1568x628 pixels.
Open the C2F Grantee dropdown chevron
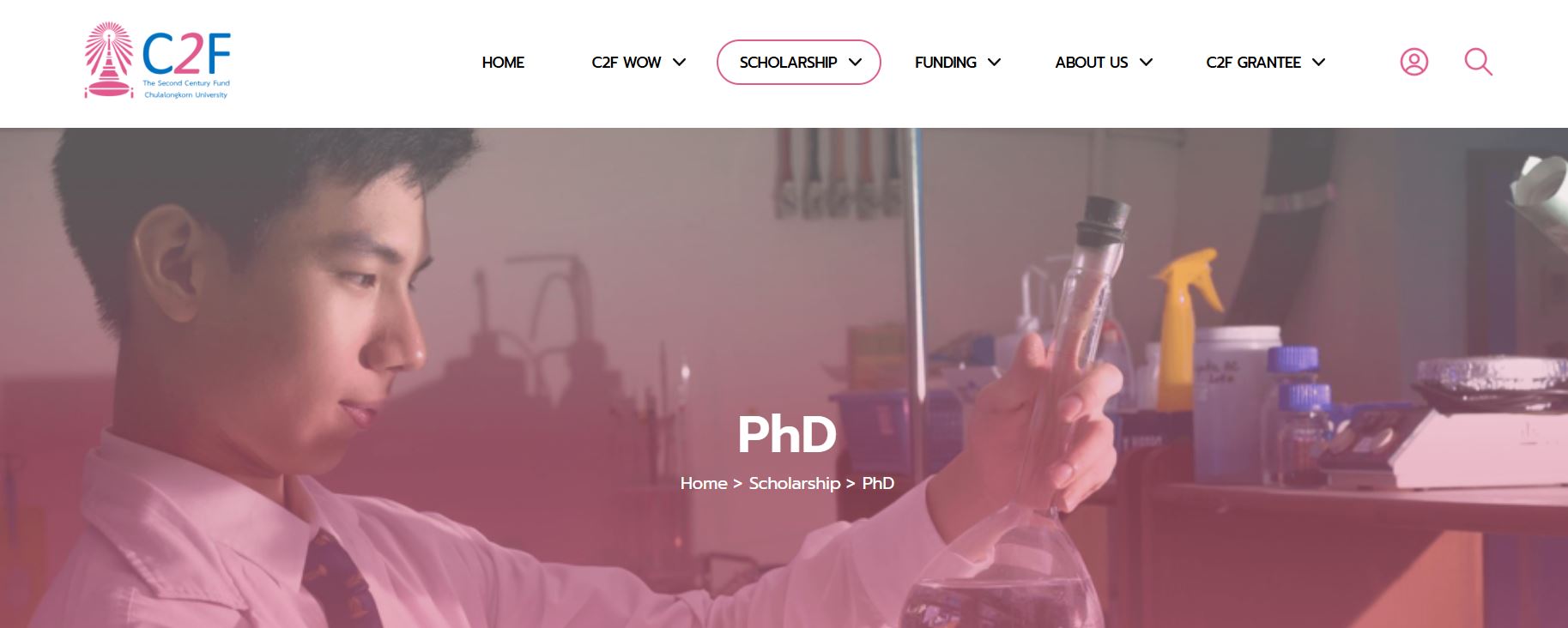1319,62
